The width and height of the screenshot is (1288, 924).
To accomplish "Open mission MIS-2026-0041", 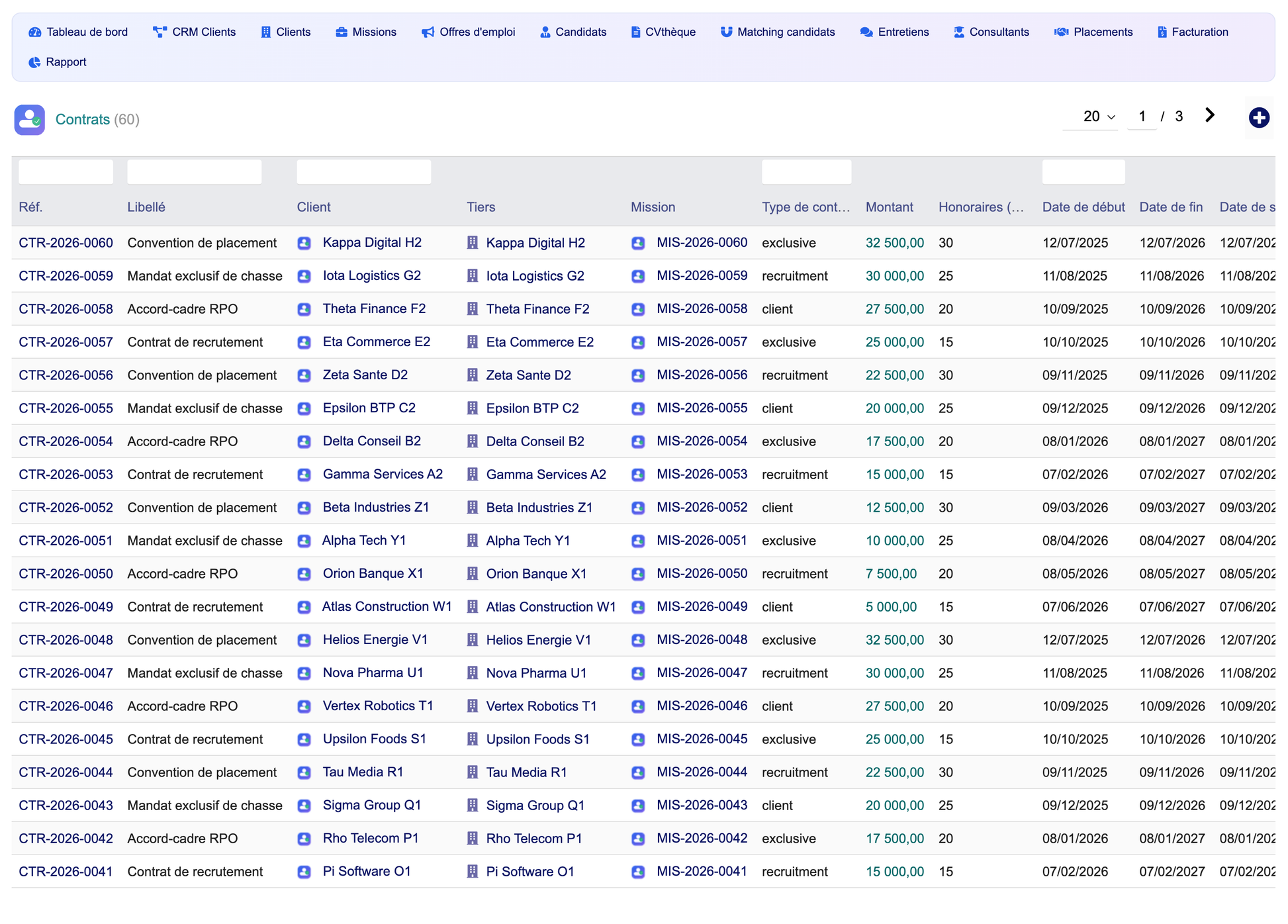I will click(x=702, y=872).
